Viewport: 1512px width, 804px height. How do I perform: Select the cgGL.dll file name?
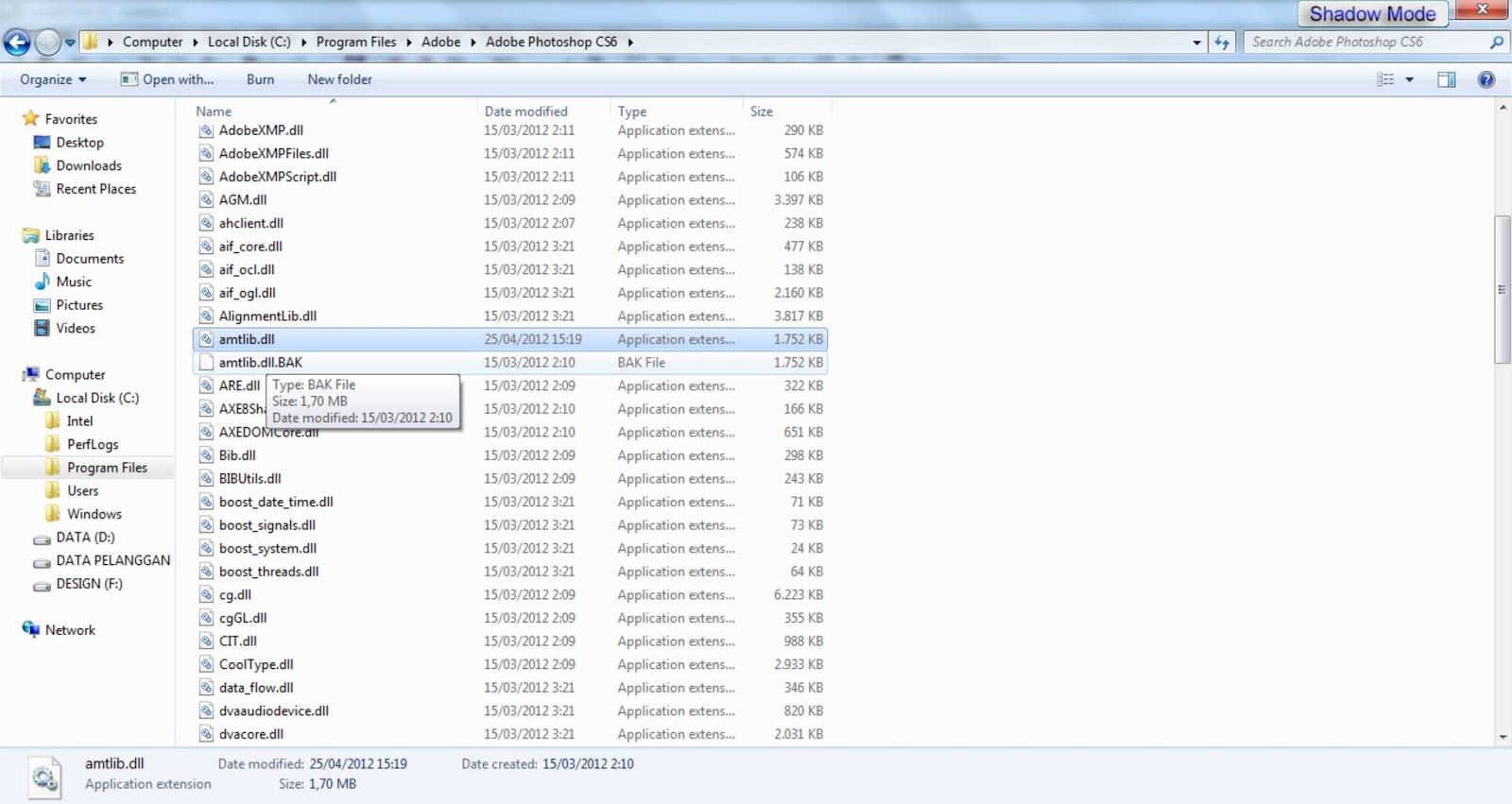pos(243,618)
